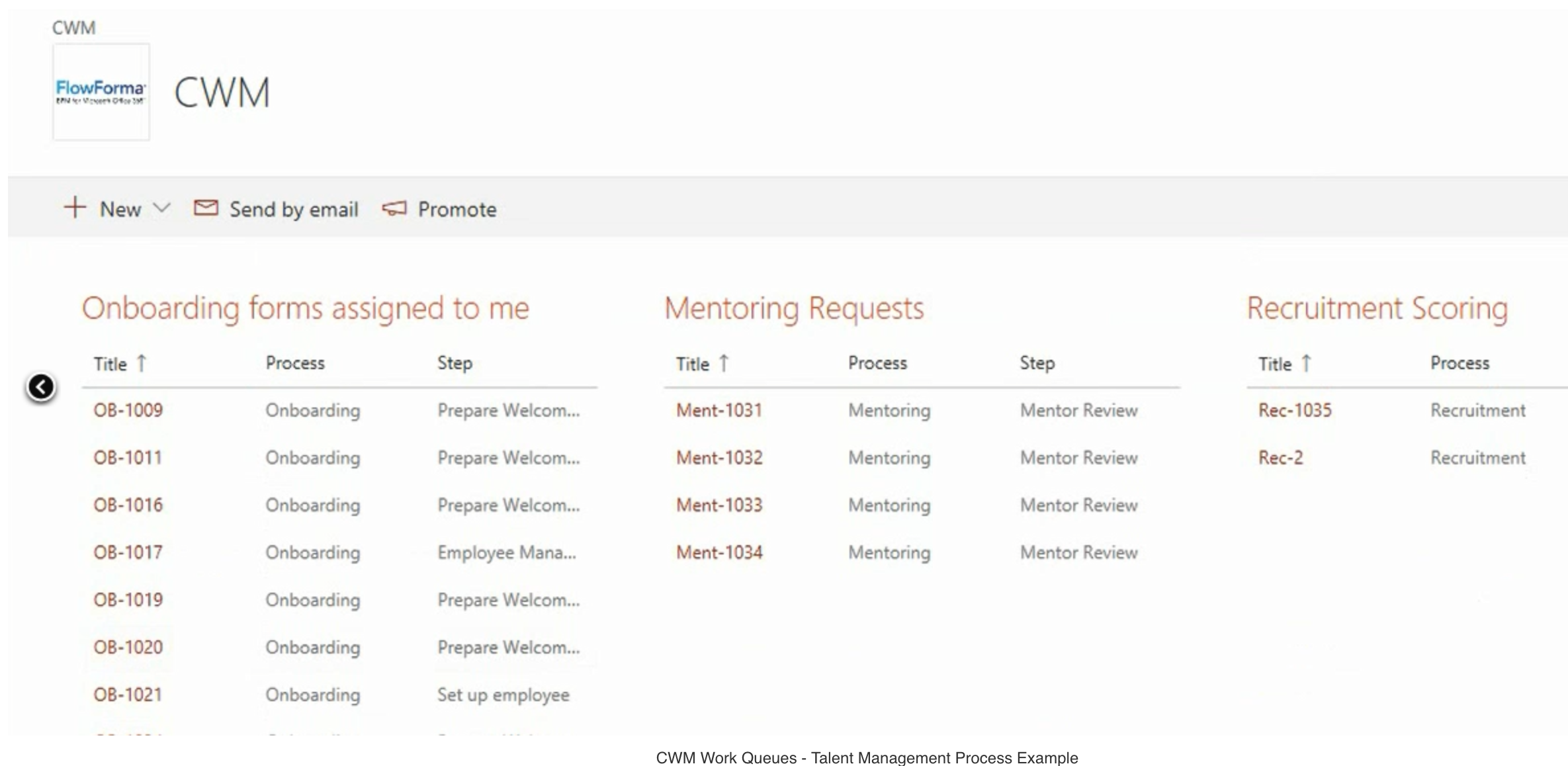The width and height of the screenshot is (1568, 766).
Task: Click the sort arrow beside Mentoring Title column
Action: [724, 363]
